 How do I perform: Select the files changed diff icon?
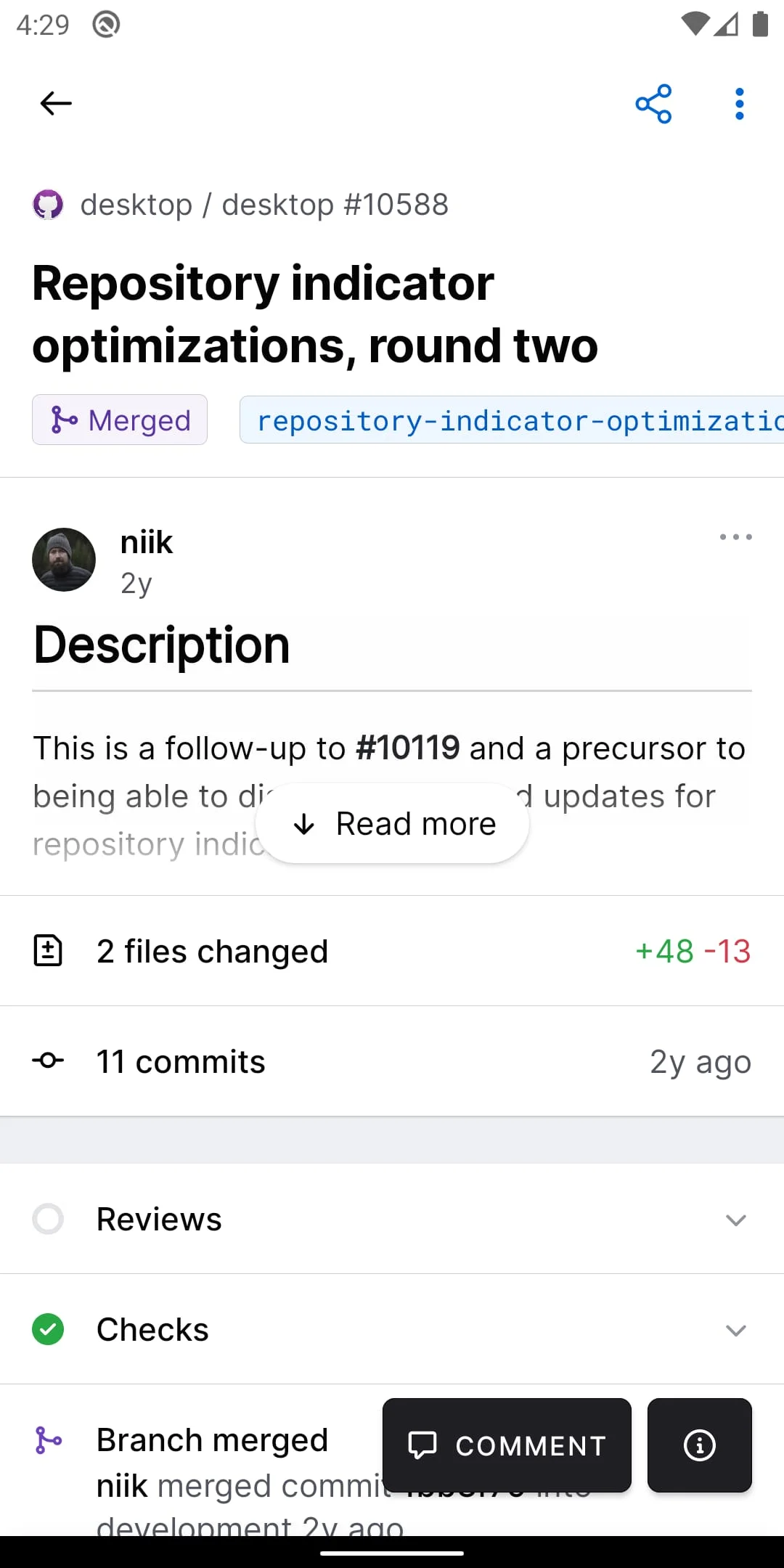click(x=49, y=951)
